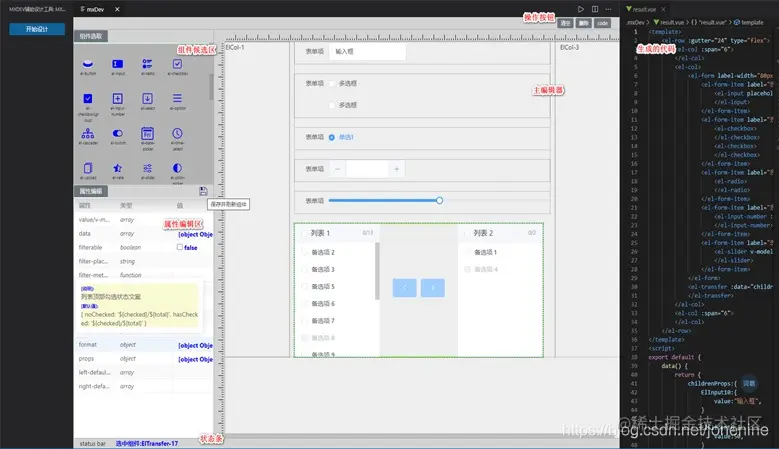
Task: Check 备选项 2 in 列表 1
Action: (305, 252)
